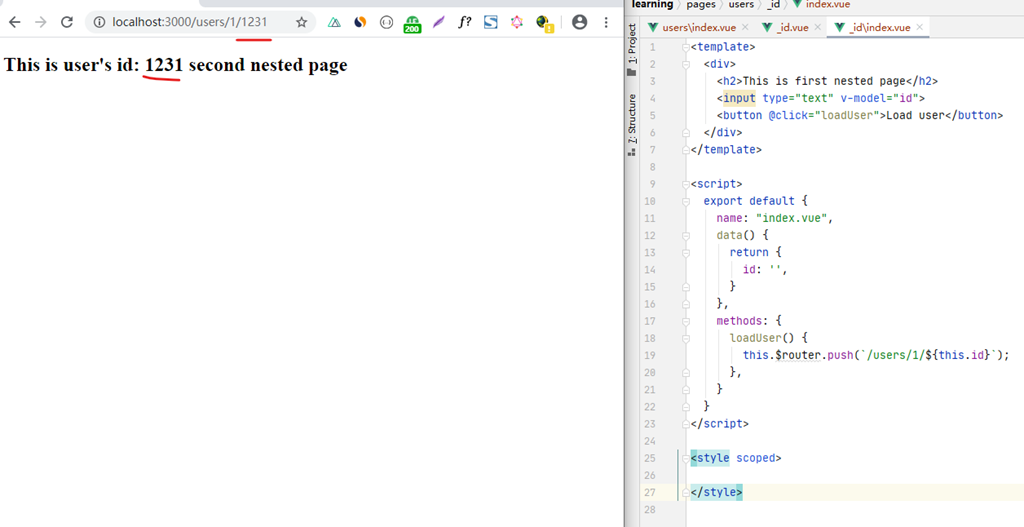Viewport: 1024px width, 527px height.
Task: Open the globe extension with warning badge
Action: (x=544, y=24)
